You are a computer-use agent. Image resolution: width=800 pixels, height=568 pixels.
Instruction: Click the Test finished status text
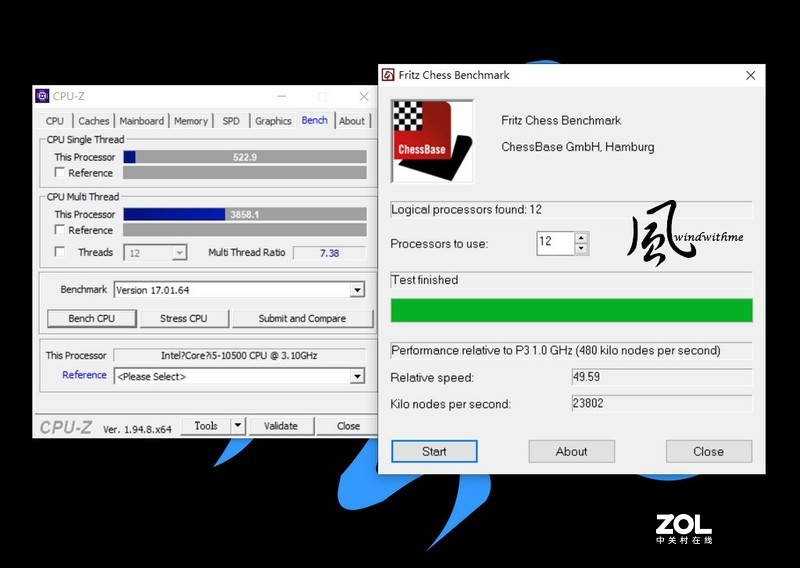pyautogui.click(x=424, y=280)
